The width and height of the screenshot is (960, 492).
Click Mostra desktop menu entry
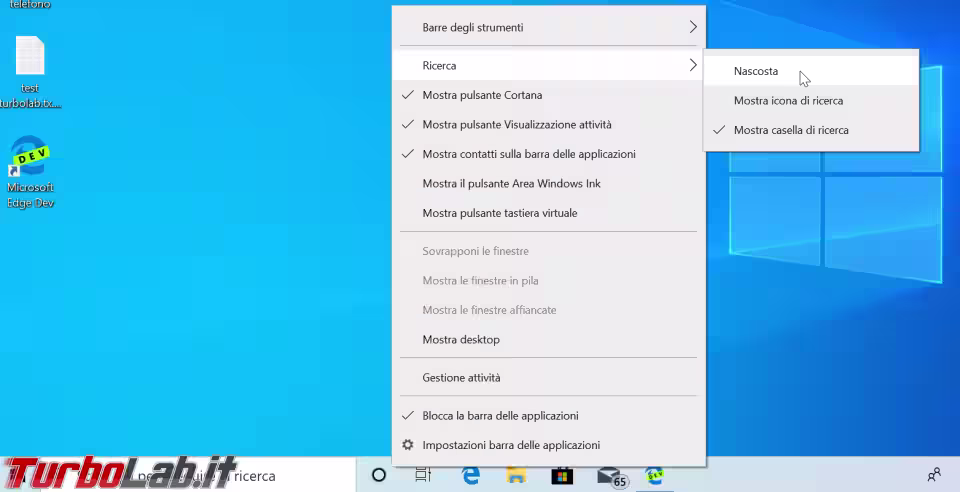tap(549, 340)
